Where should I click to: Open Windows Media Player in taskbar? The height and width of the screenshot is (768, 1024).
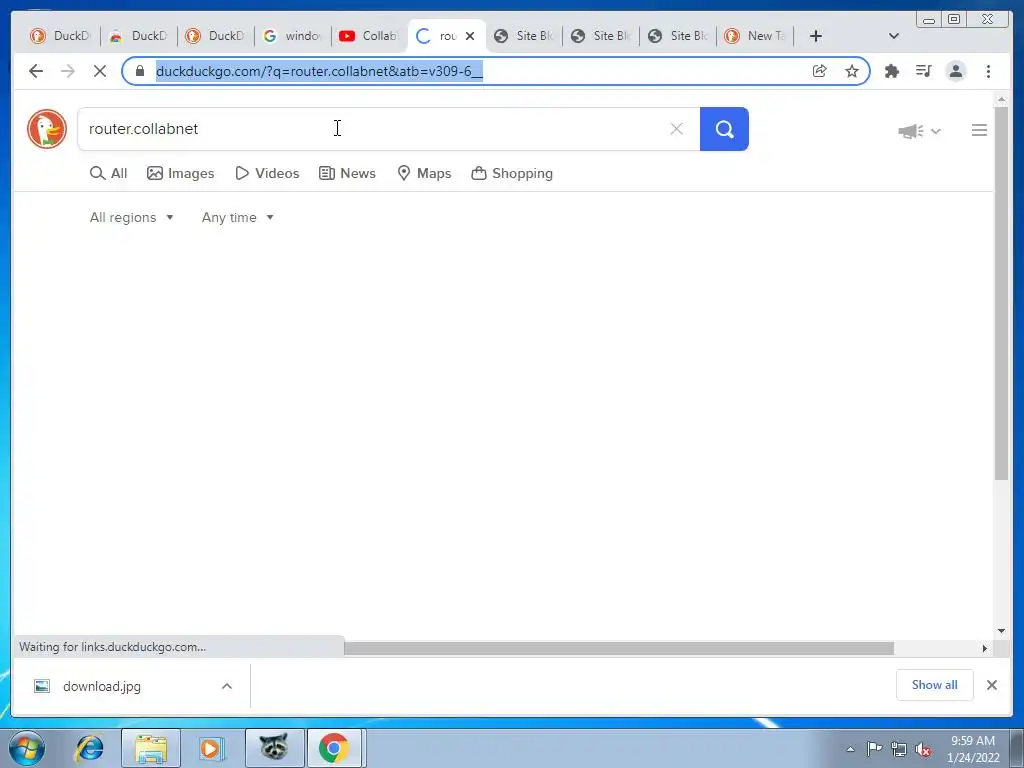(x=212, y=748)
